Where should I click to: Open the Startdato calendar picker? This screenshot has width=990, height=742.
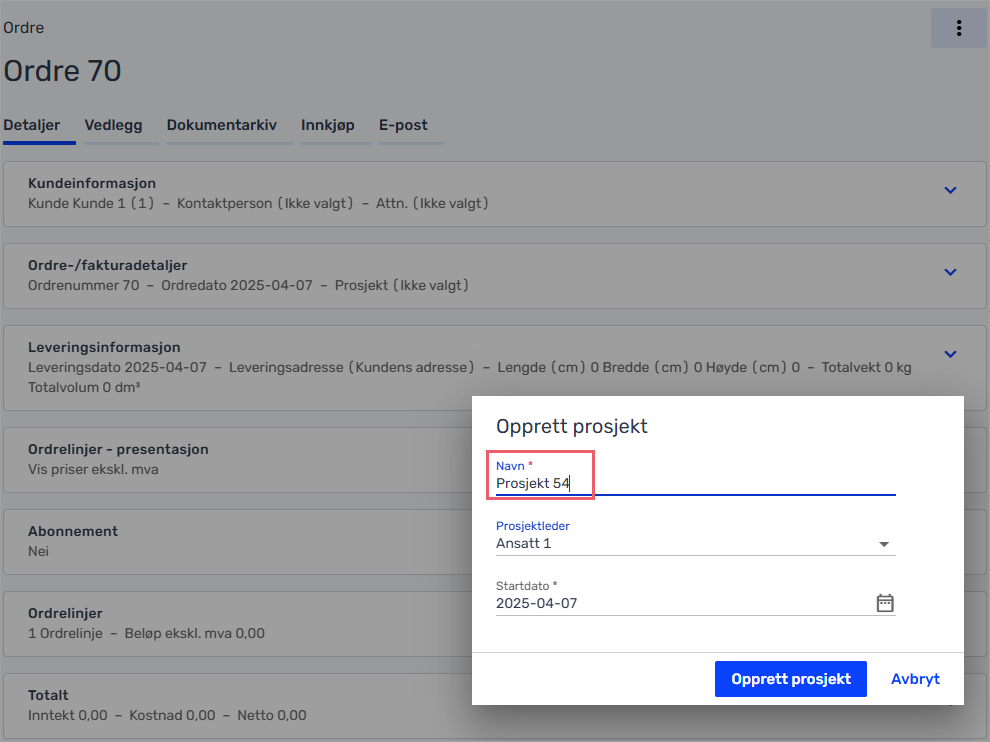884,603
